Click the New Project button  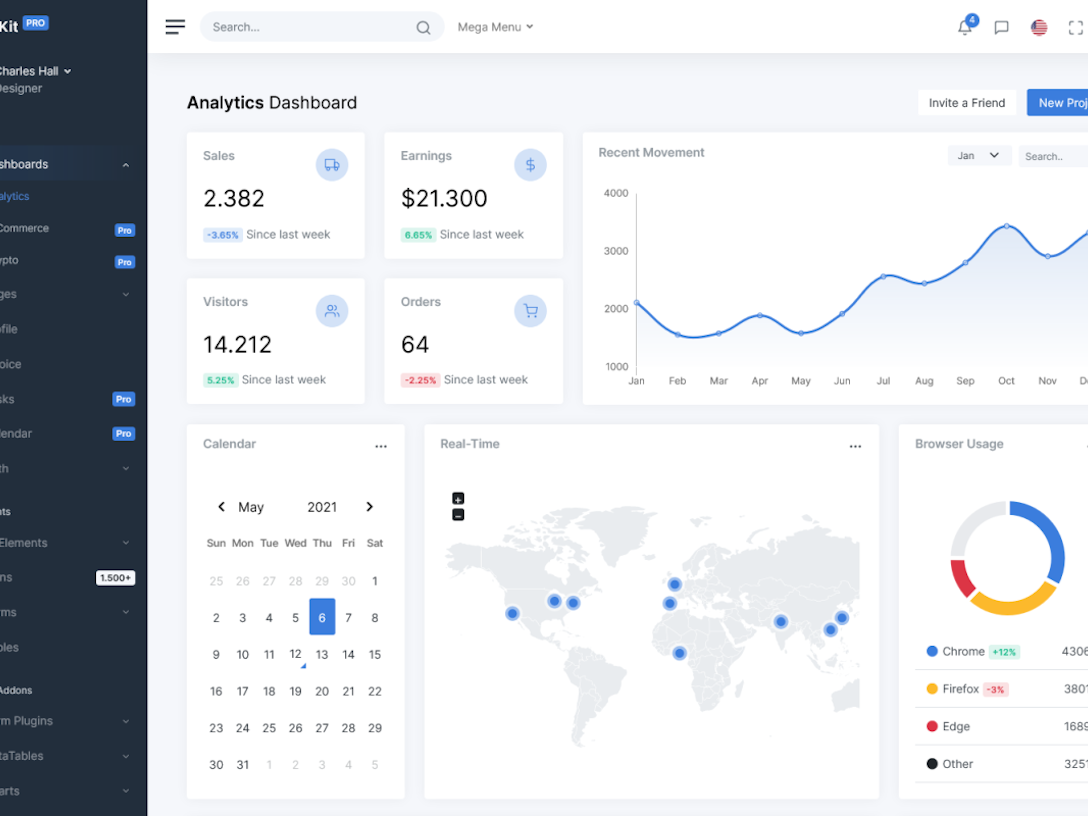pyautogui.click(x=1063, y=102)
